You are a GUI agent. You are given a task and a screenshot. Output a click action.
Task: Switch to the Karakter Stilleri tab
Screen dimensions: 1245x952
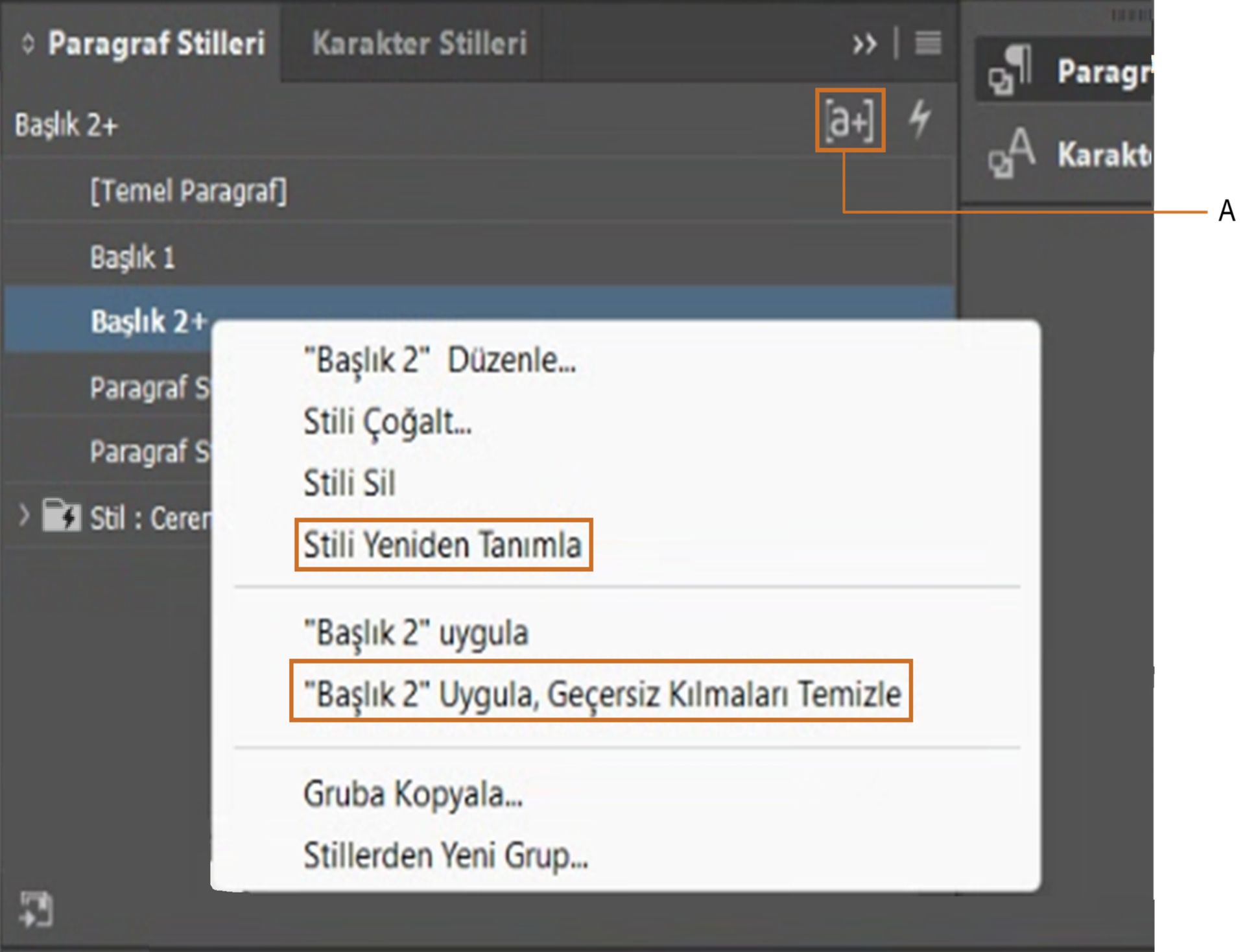[419, 44]
